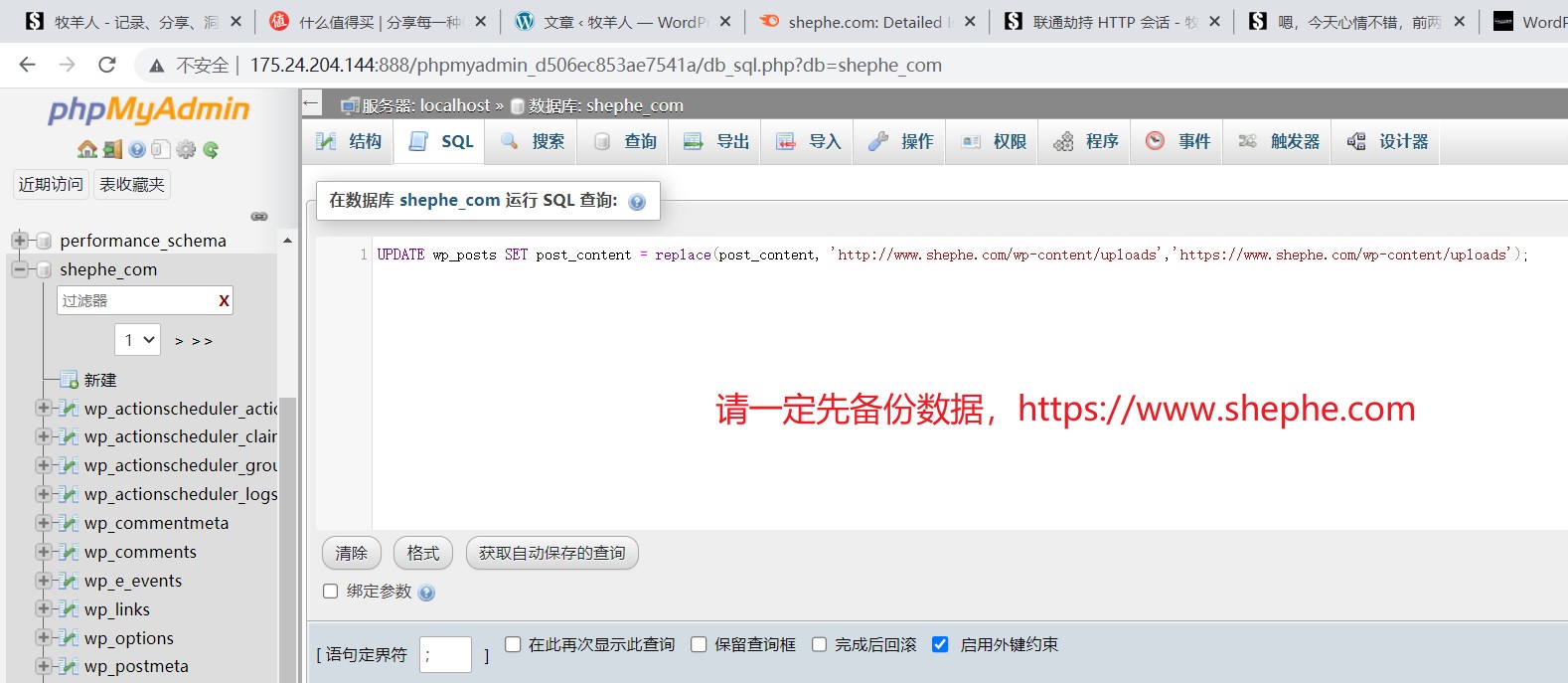This screenshot has width=1568, height=683.
Task: Click the log out door icon
Action: coord(112,149)
